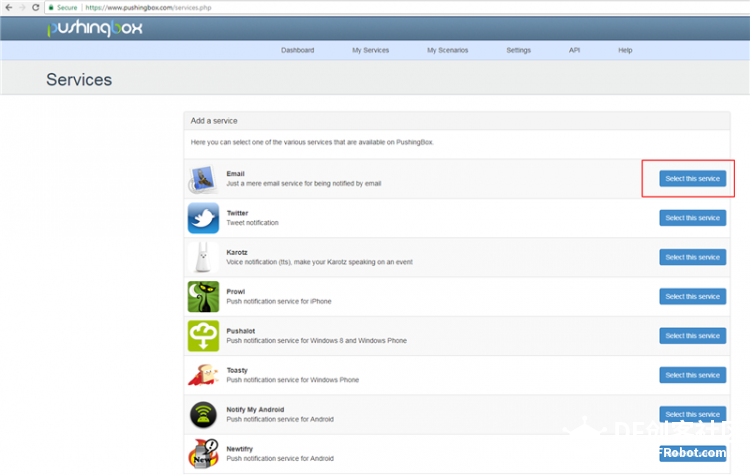Select this service for Email
The image size is (750, 475).
point(693,178)
